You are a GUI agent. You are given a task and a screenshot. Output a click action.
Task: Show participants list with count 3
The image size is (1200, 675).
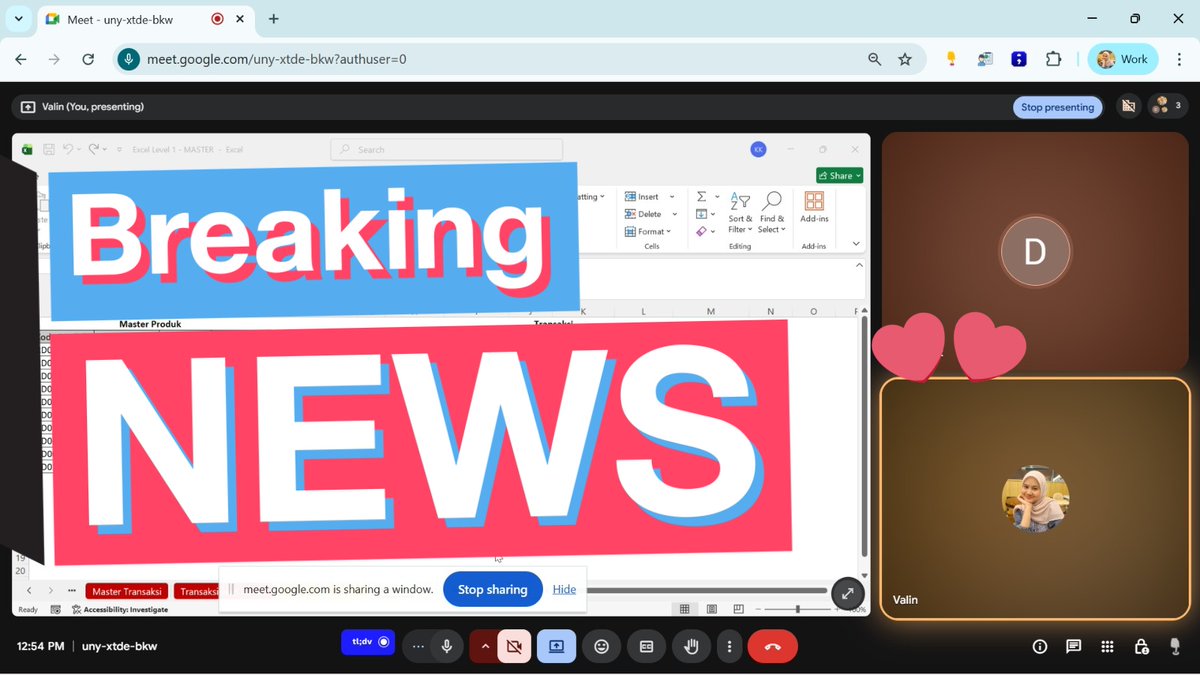tap(1166, 105)
